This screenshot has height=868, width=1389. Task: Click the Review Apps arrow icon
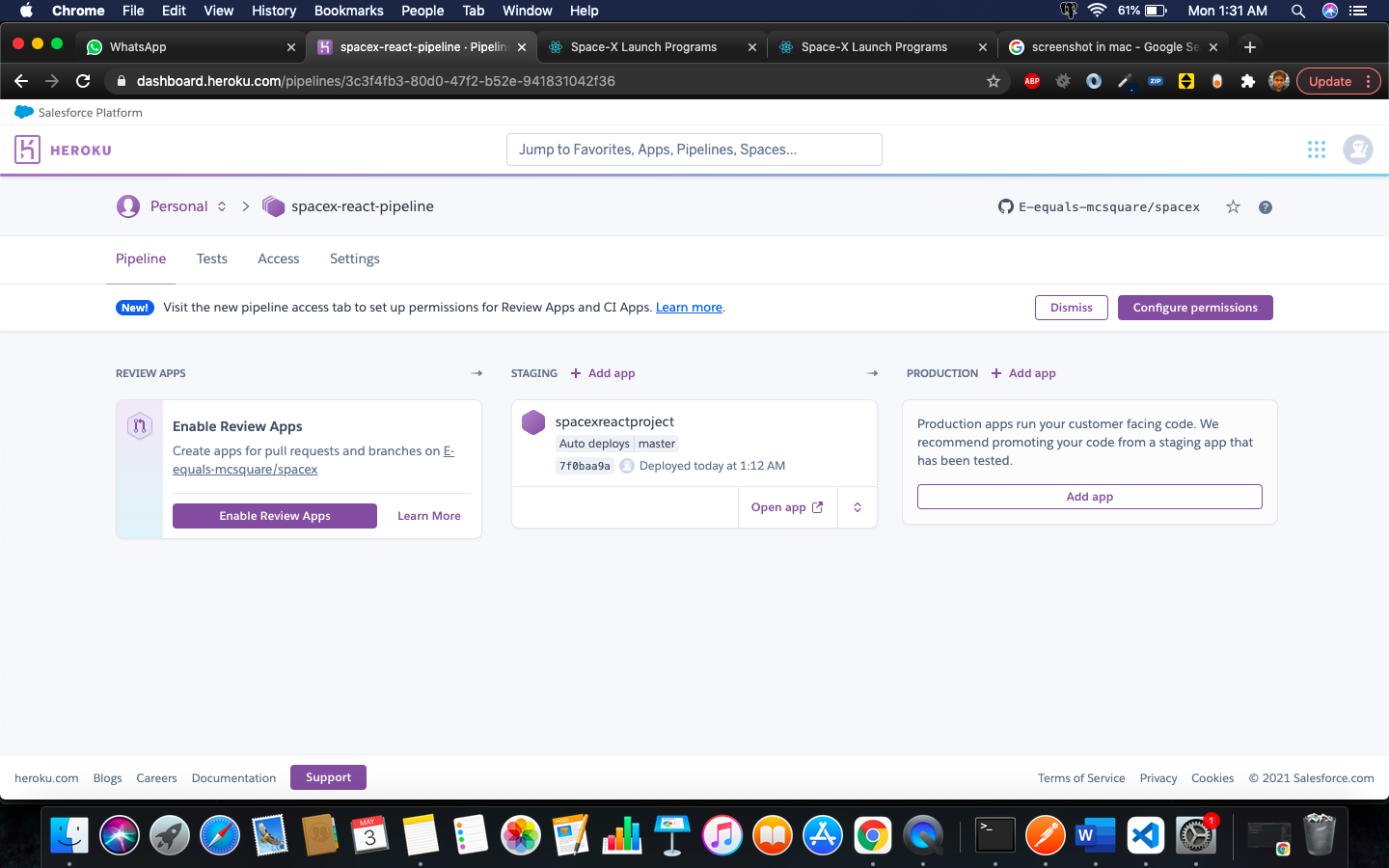click(477, 373)
